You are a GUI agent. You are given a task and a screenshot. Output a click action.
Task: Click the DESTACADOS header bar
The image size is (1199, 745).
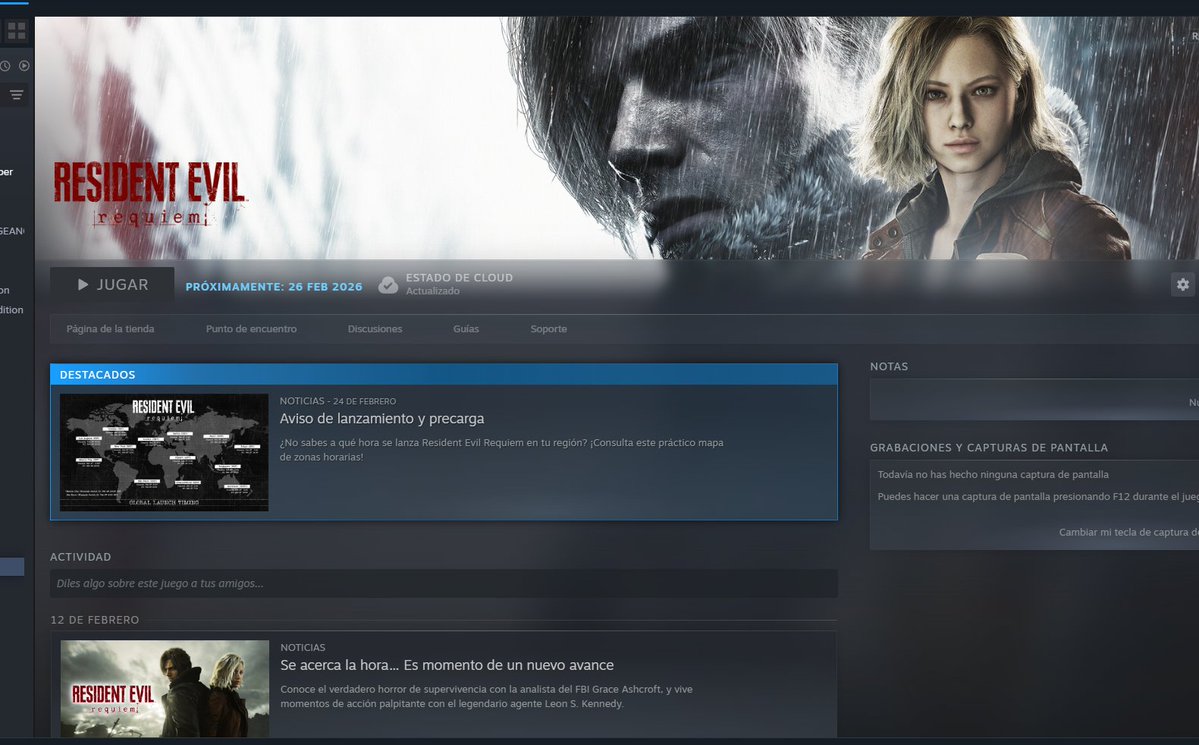coord(444,375)
